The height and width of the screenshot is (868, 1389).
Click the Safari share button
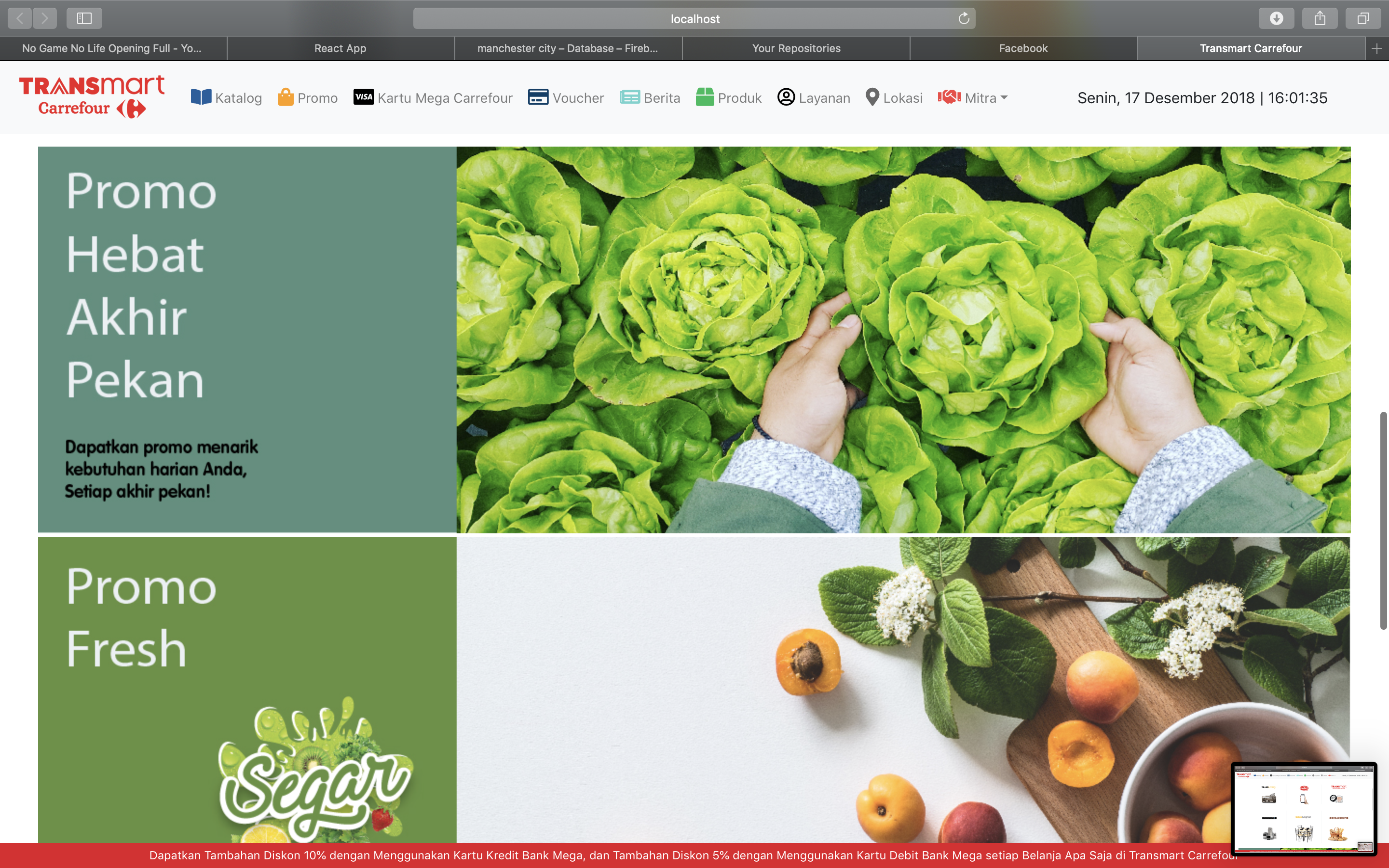pos(1320,18)
